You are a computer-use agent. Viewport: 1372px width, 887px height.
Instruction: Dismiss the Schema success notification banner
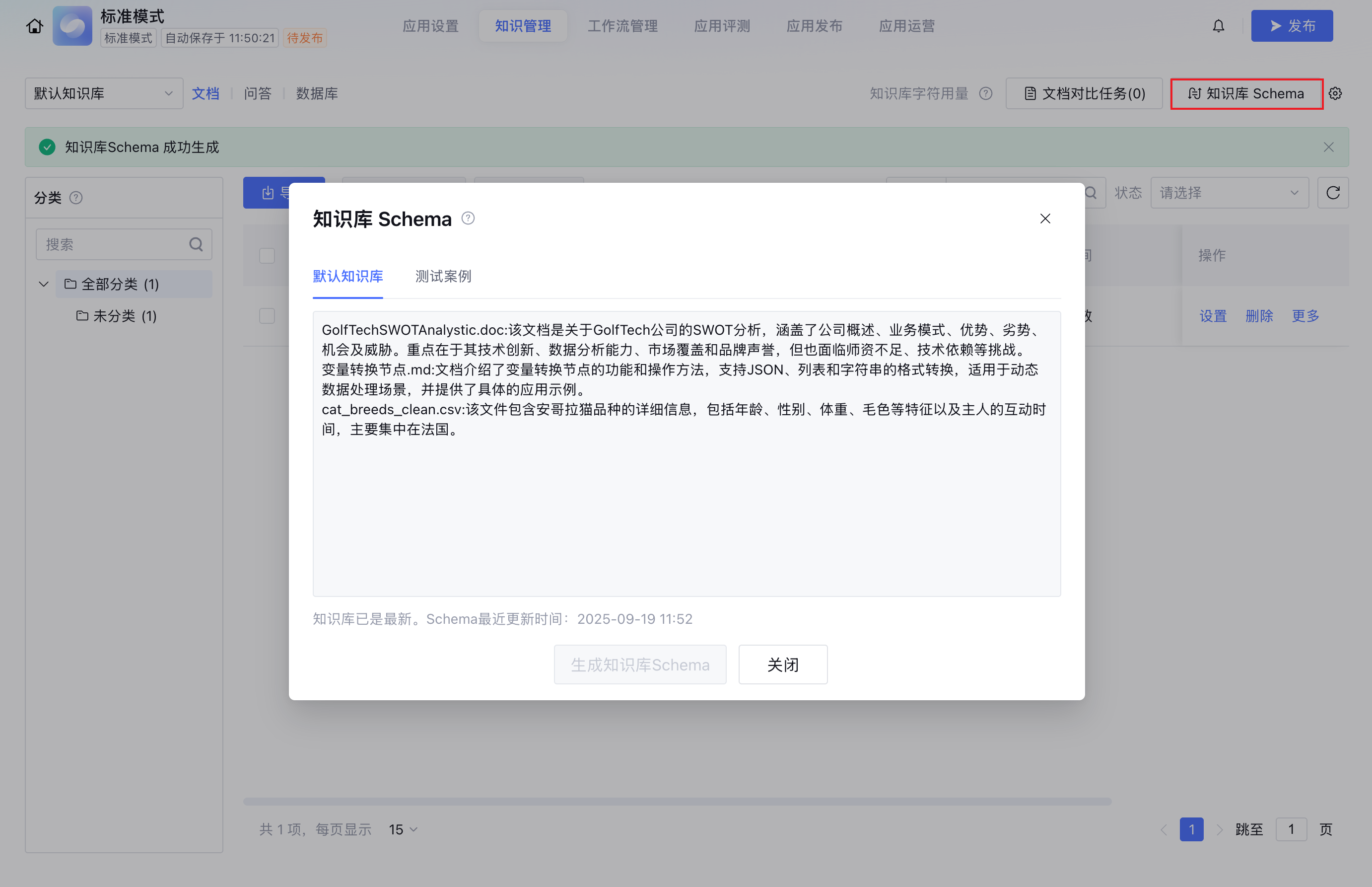click(x=1328, y=148)
